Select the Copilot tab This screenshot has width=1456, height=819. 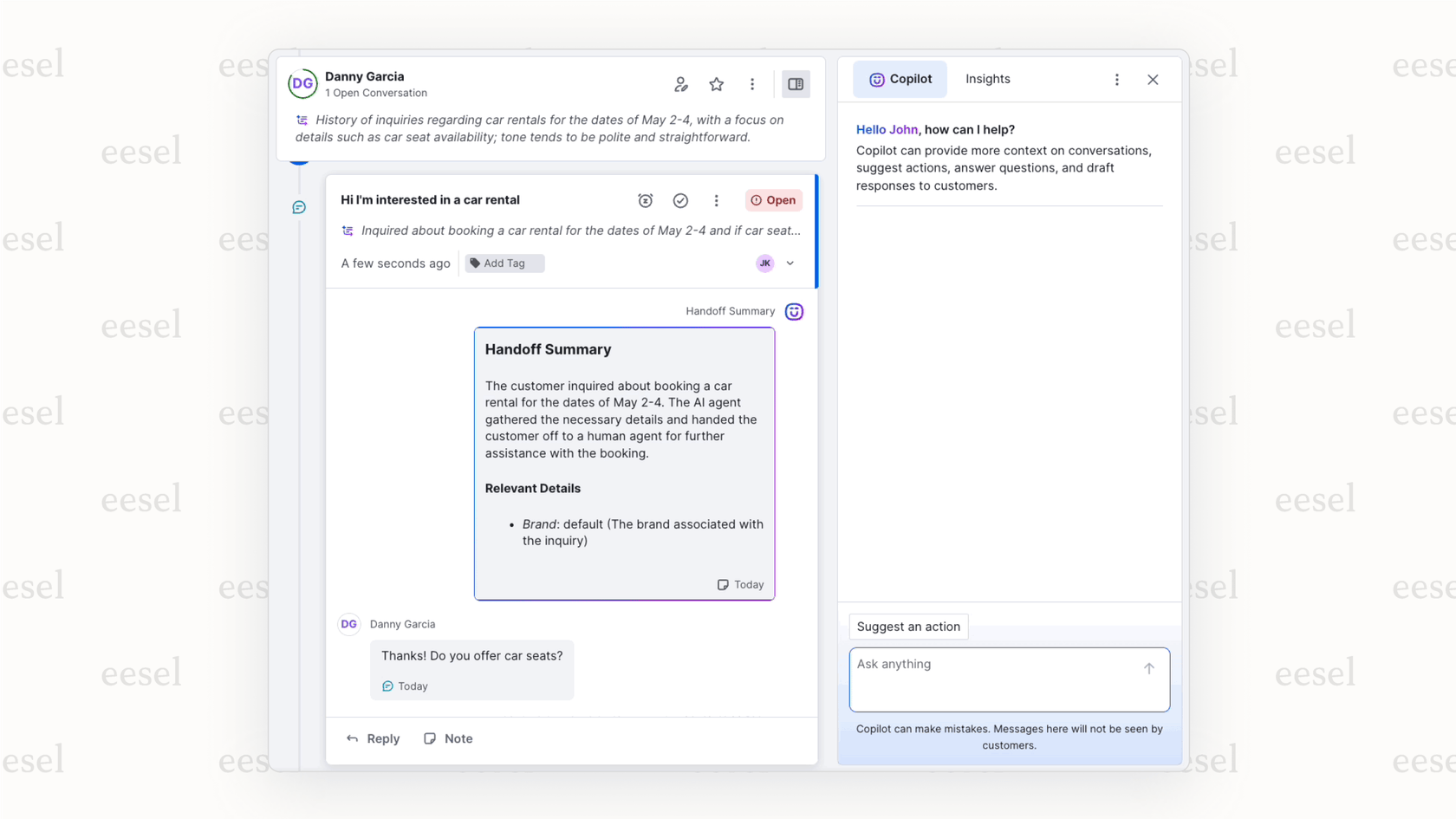coord(900,79)
